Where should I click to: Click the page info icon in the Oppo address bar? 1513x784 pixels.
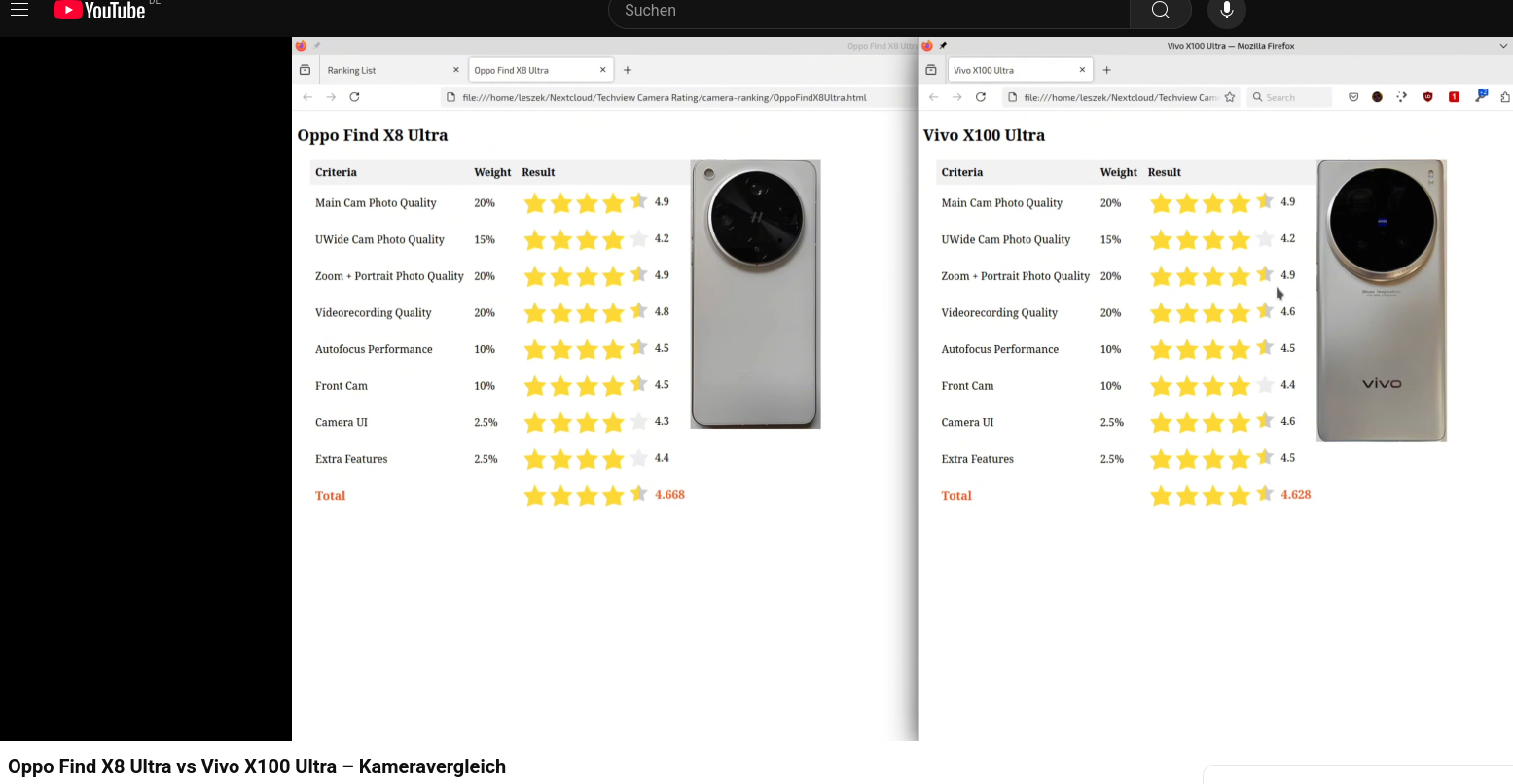(x=450, y=97)
